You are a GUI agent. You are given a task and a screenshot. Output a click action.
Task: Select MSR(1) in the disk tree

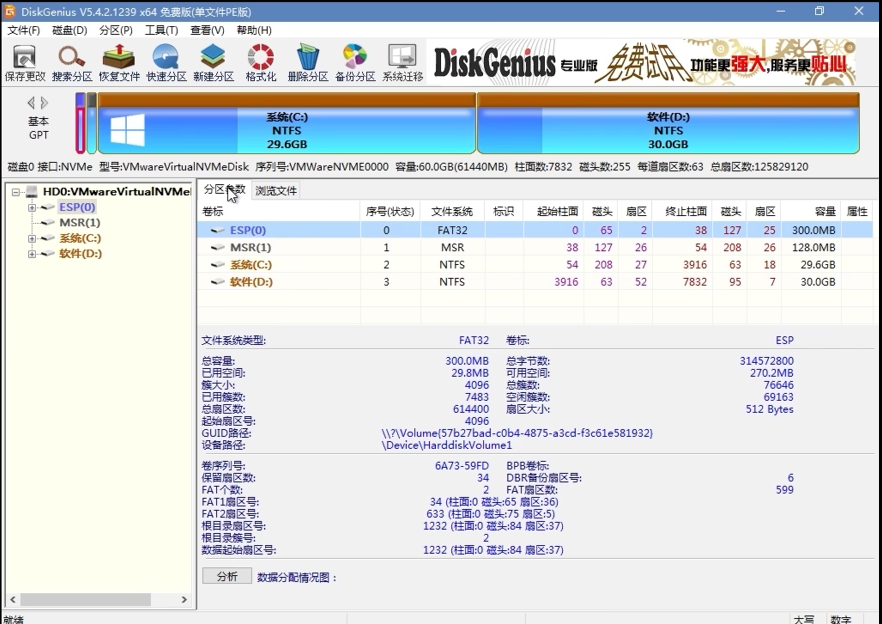click(80, 223)
